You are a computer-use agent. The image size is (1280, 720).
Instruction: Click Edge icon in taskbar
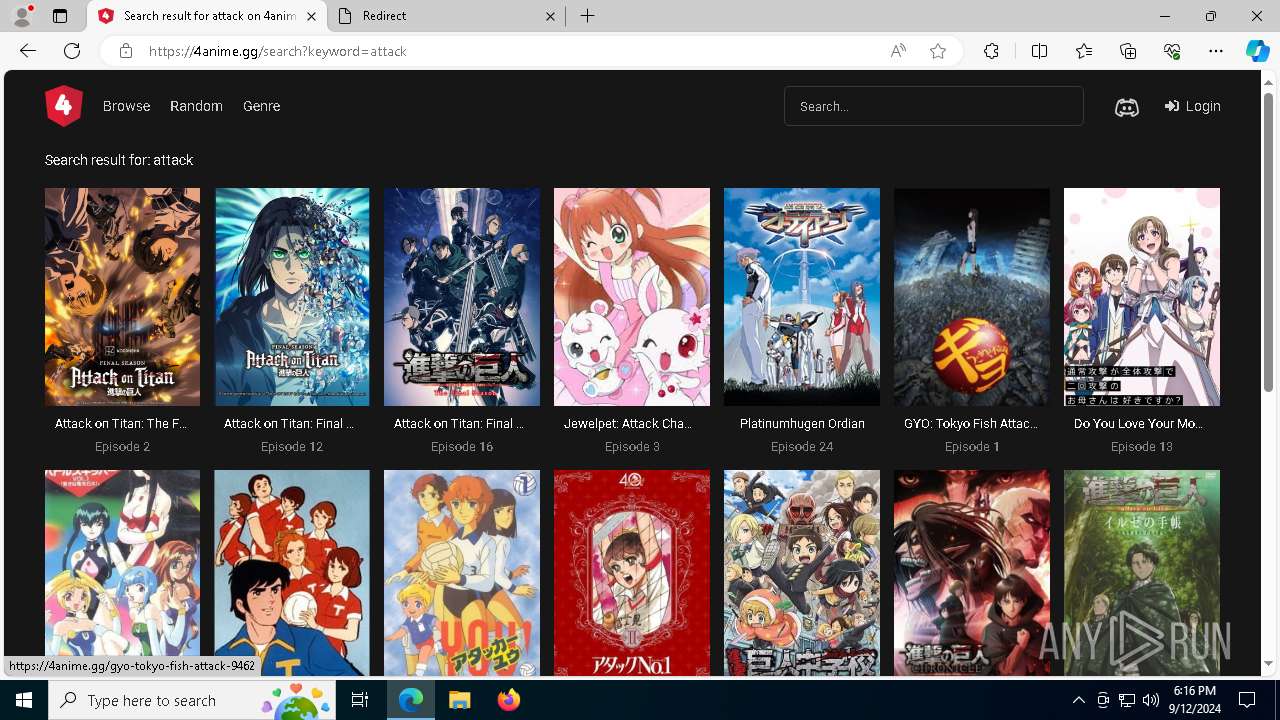coord(411,700)
